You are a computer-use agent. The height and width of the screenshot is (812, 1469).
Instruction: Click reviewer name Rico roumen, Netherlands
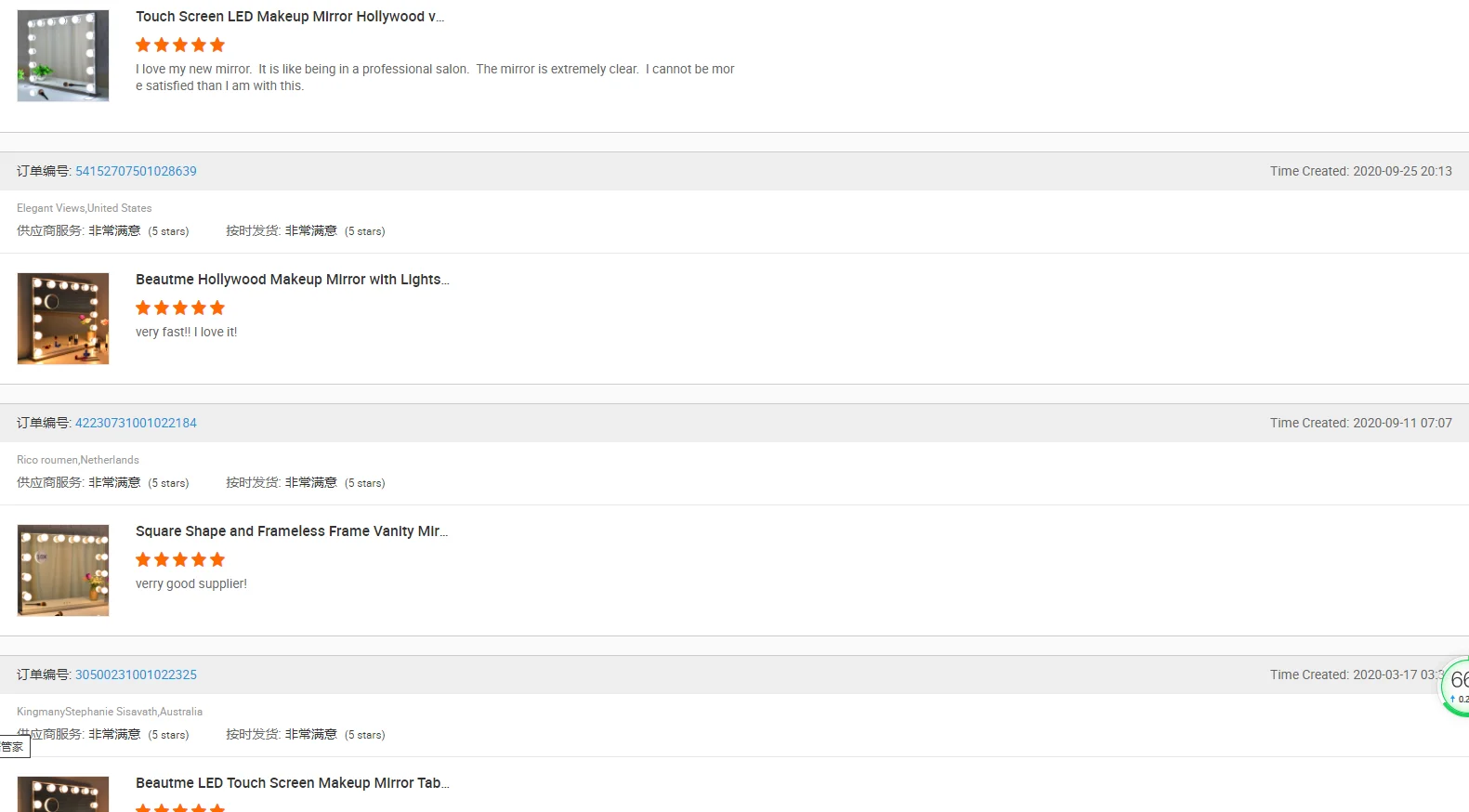(78, 460)
